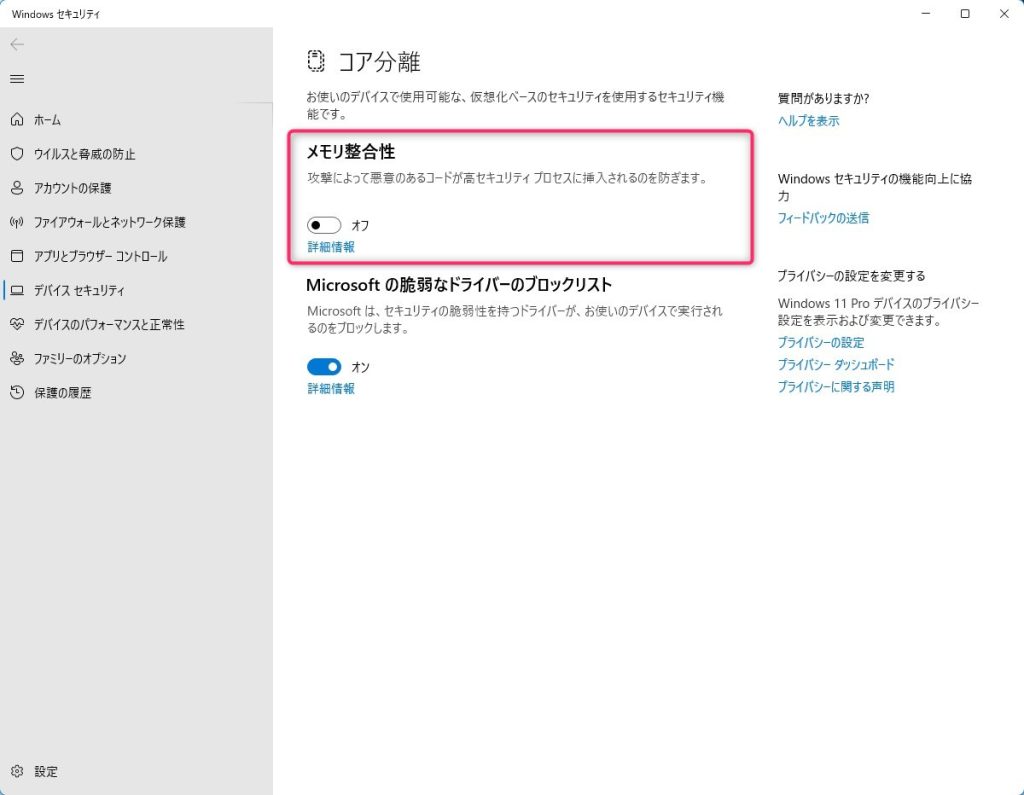The height and width of the screenshot is (795, 1024).
Task: Open 詳細情報 link under driver blocklist
Action: point(330,389)
